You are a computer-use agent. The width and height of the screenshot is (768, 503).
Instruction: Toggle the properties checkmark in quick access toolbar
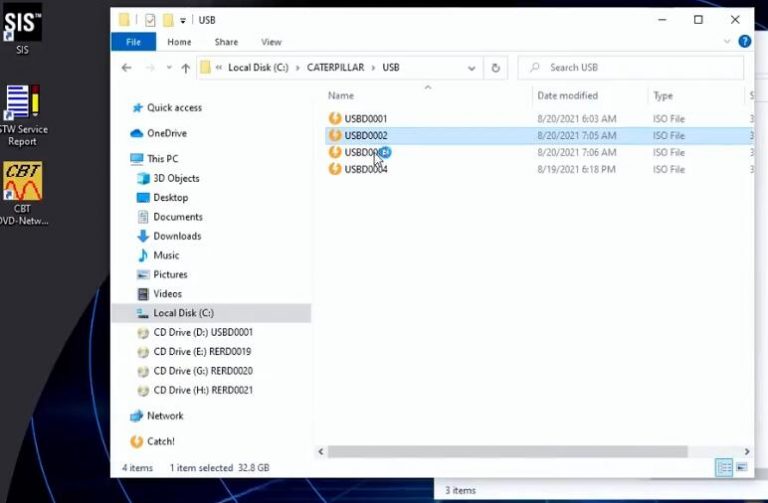pos(150,20)
